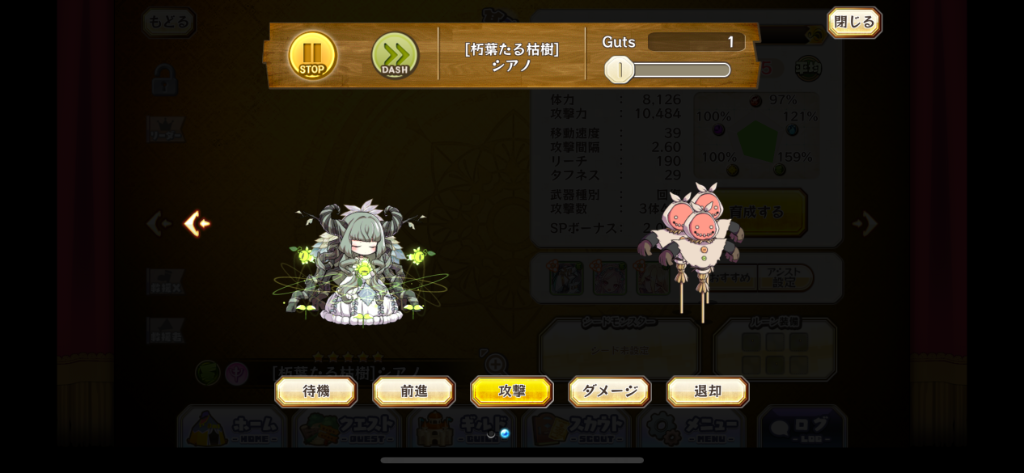Open the メニュー gear menu
The width and height of the screenshot is (1024, 473).
tap(692, 427)
